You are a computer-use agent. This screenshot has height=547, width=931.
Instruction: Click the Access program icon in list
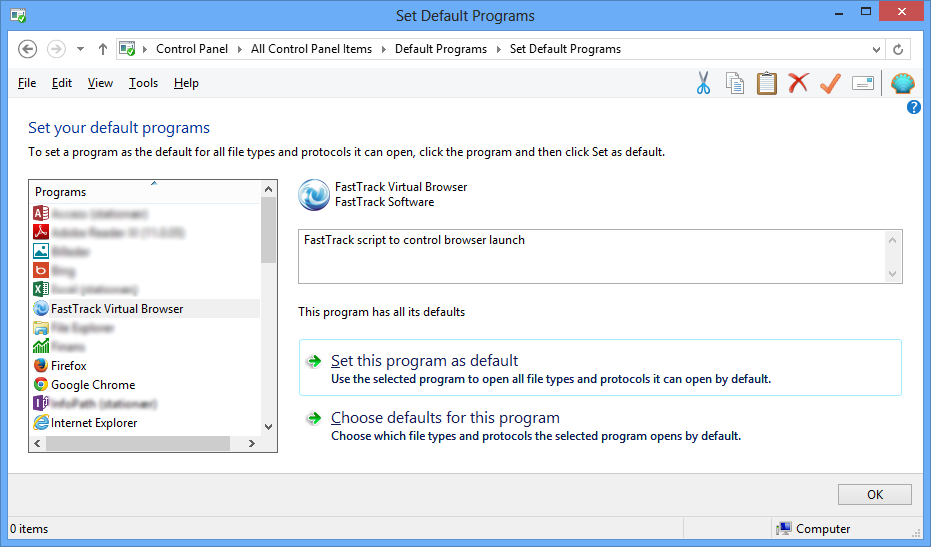41,213
